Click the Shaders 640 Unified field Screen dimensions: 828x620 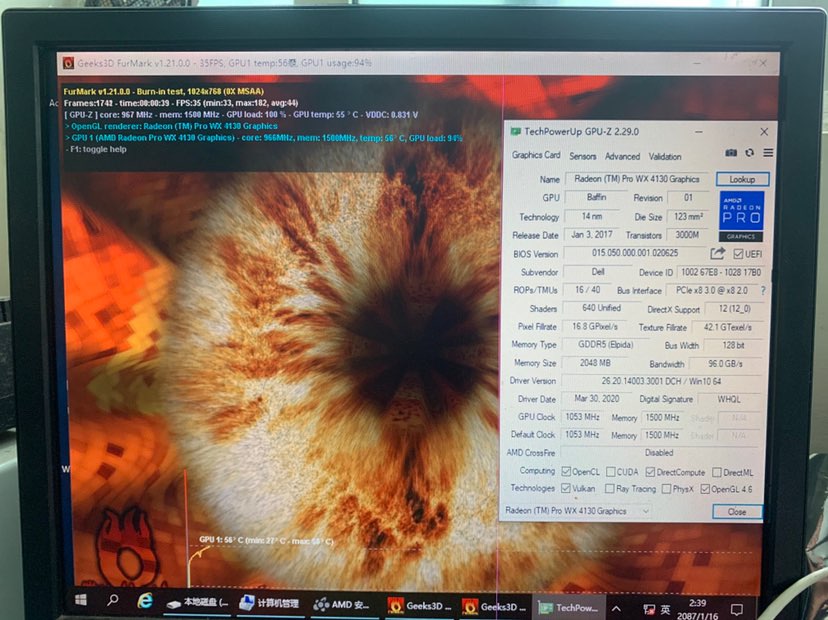tap(601, 308)
